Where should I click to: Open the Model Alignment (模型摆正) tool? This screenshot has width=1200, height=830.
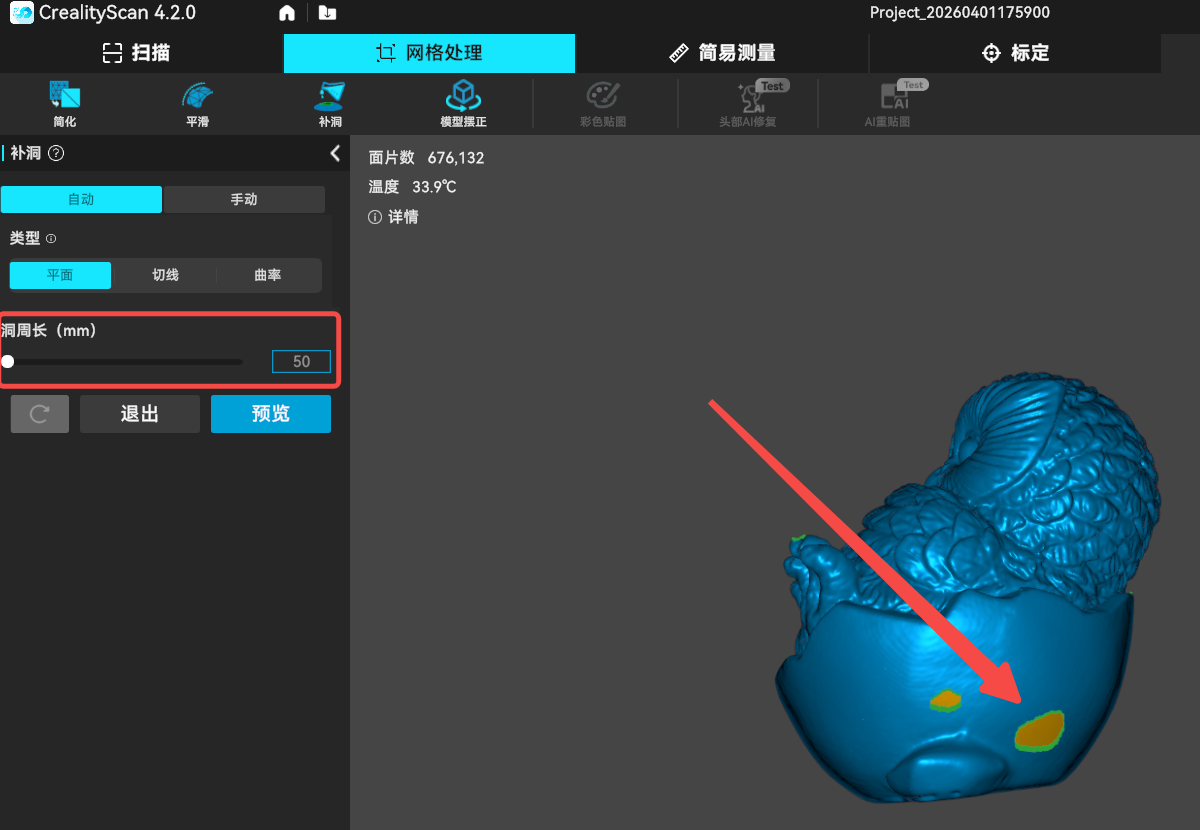pos(463,97)
